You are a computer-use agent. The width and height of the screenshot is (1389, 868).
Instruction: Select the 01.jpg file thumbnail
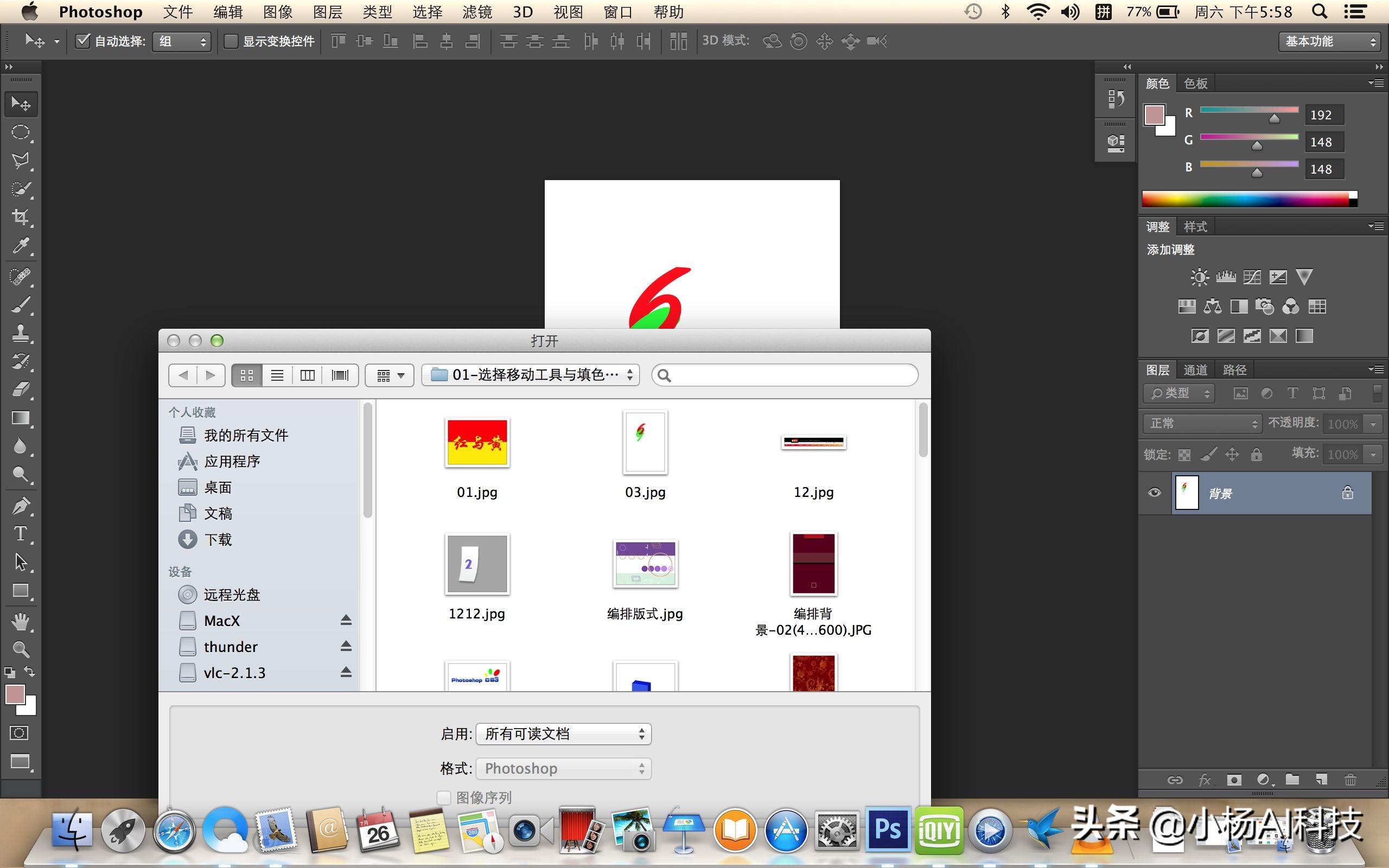pyautogui.click(x=477, y=443)
